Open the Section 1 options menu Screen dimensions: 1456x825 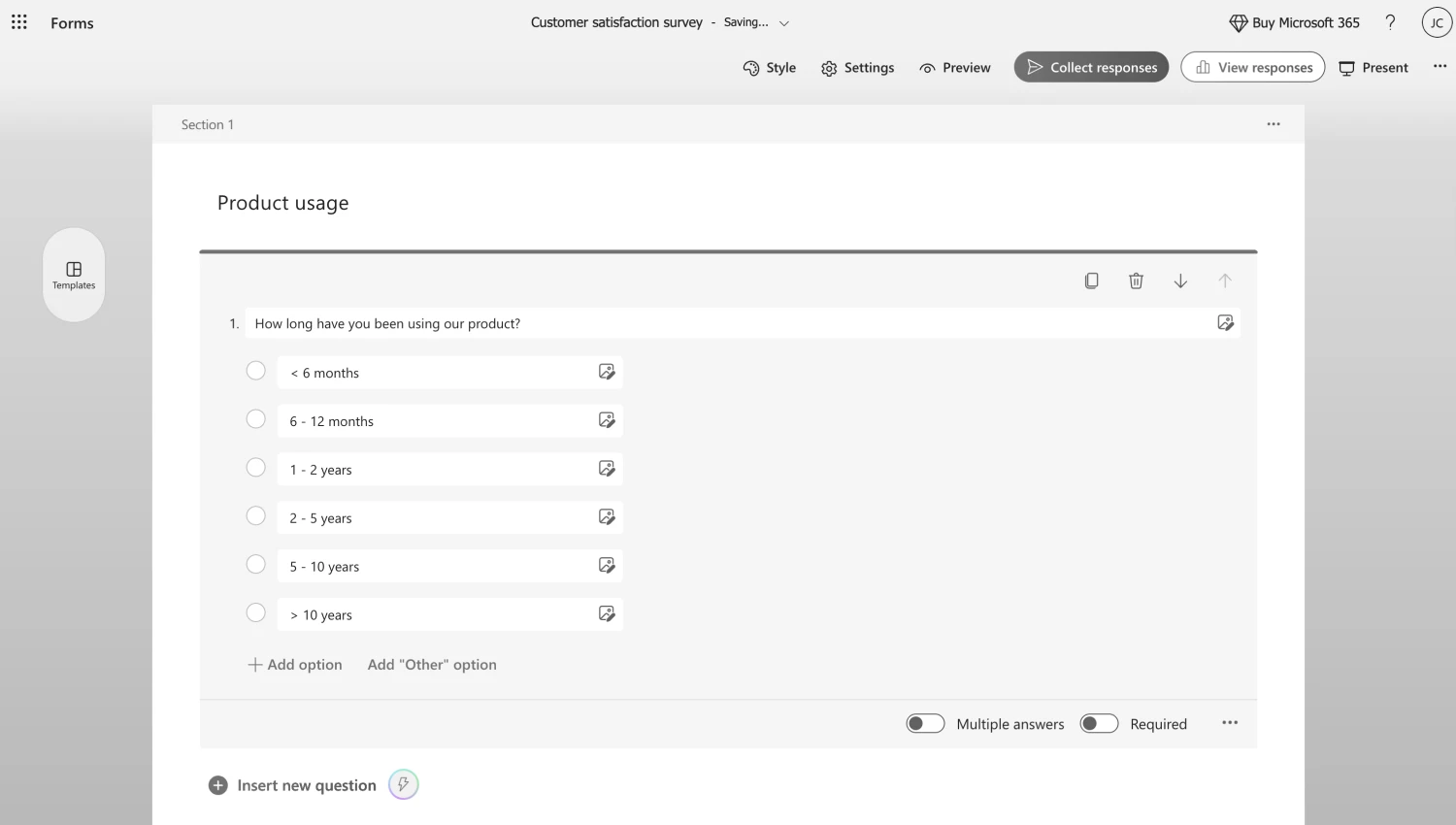[x=1274, y=124]
